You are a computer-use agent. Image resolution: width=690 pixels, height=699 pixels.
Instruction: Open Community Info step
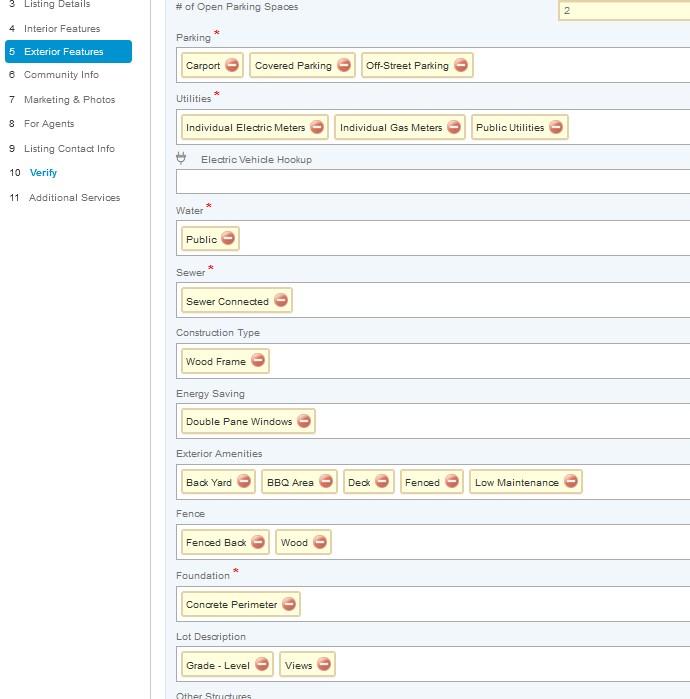[62, 74]
